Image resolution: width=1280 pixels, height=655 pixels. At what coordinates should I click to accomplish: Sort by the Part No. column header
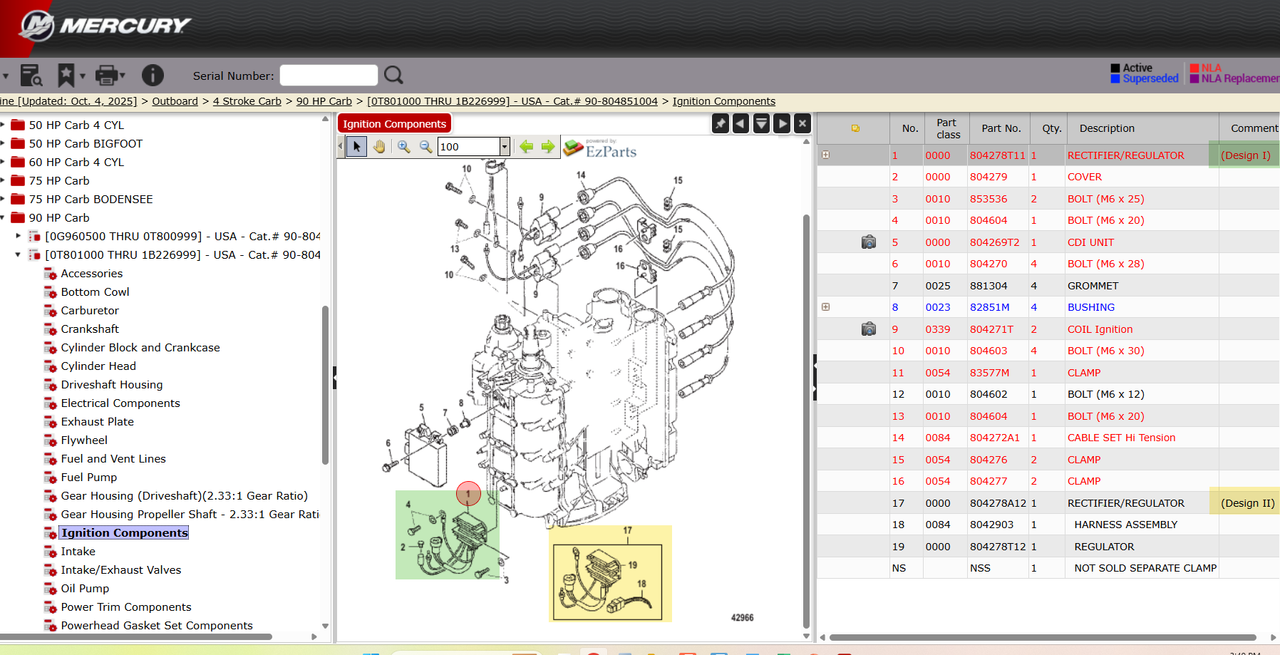pos(1001,128)
